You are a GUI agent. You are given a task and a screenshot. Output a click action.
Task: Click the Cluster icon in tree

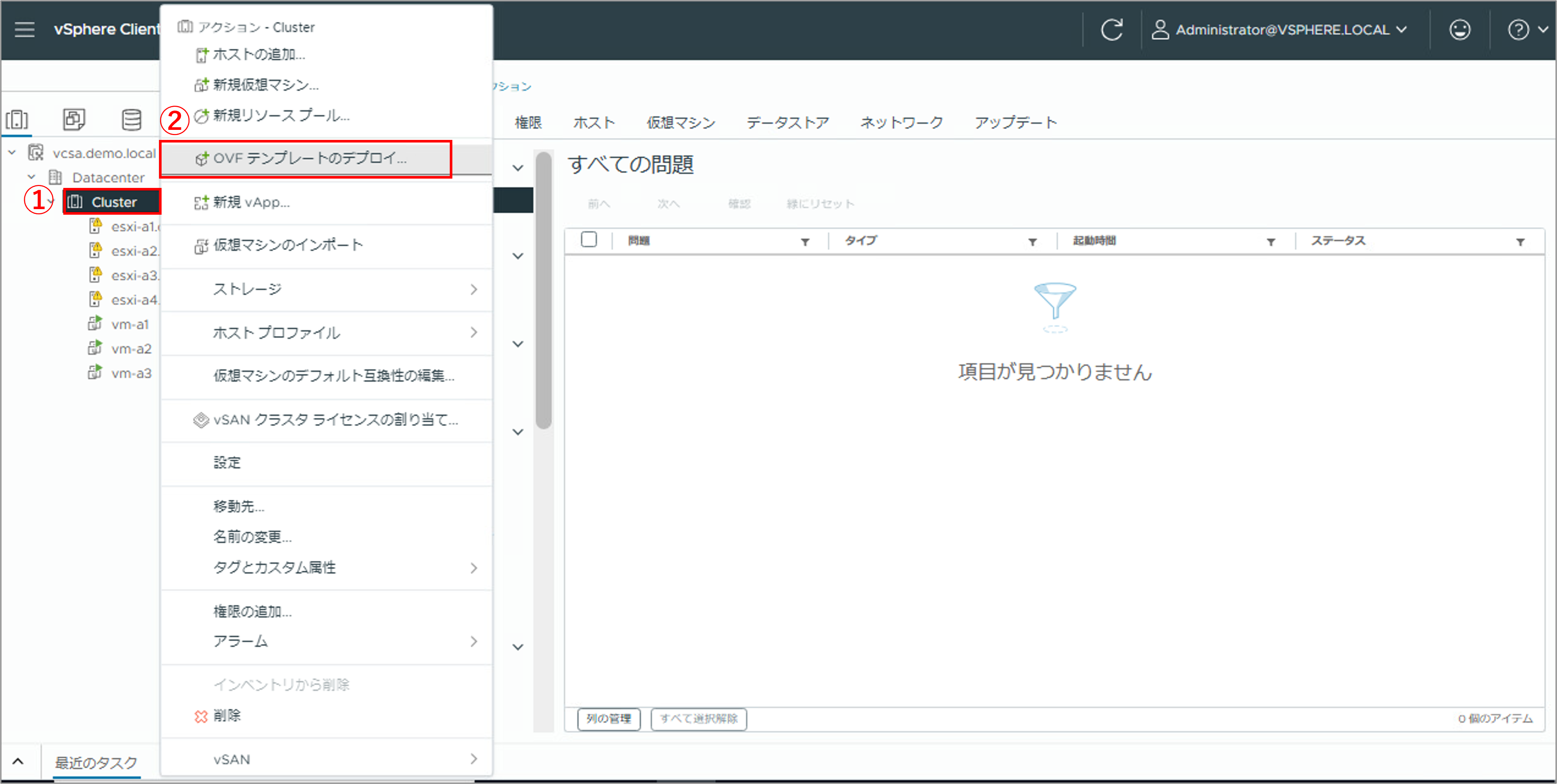[x=75, y=202]
